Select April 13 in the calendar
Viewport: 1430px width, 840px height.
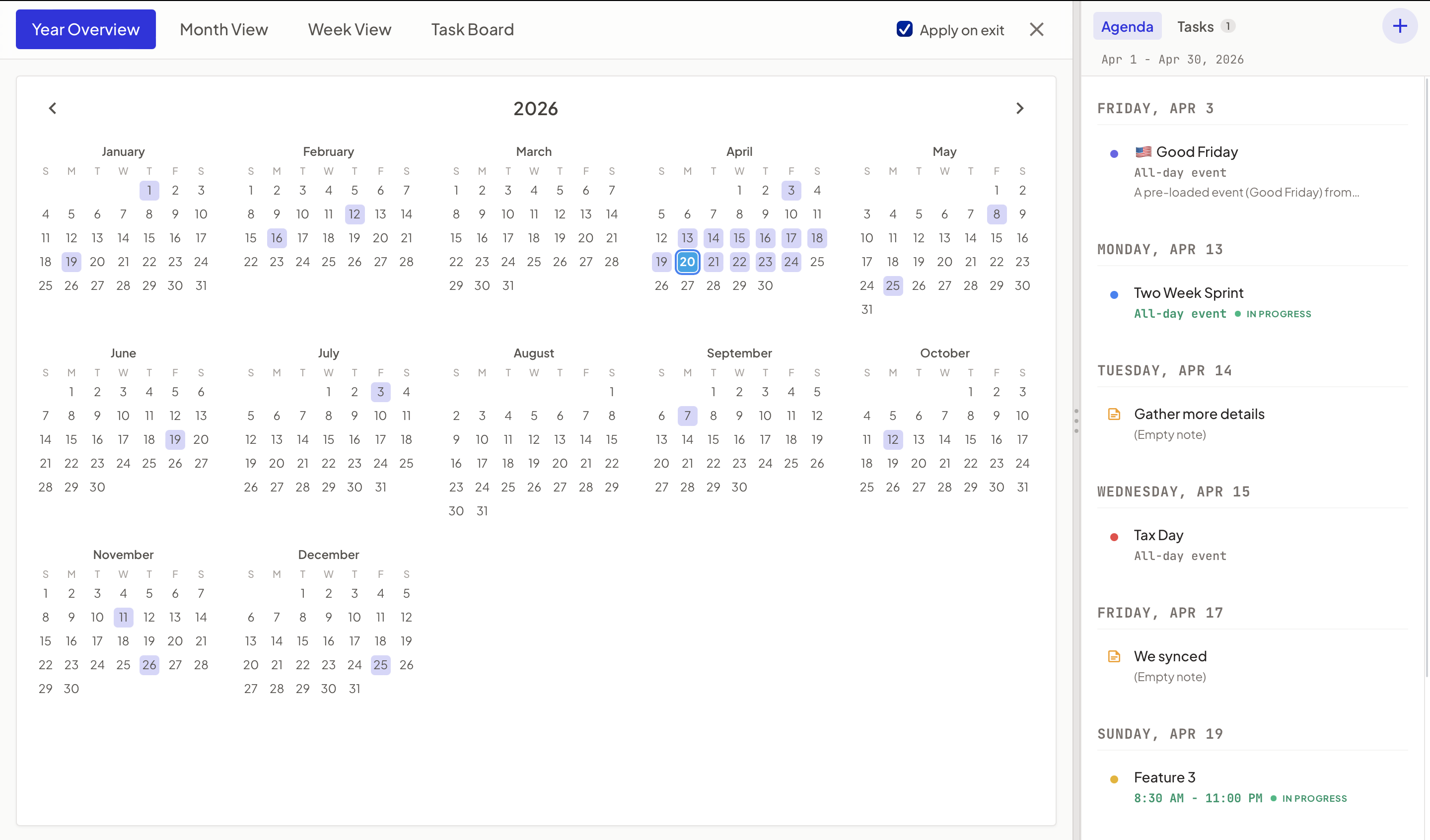pos(687,238)
